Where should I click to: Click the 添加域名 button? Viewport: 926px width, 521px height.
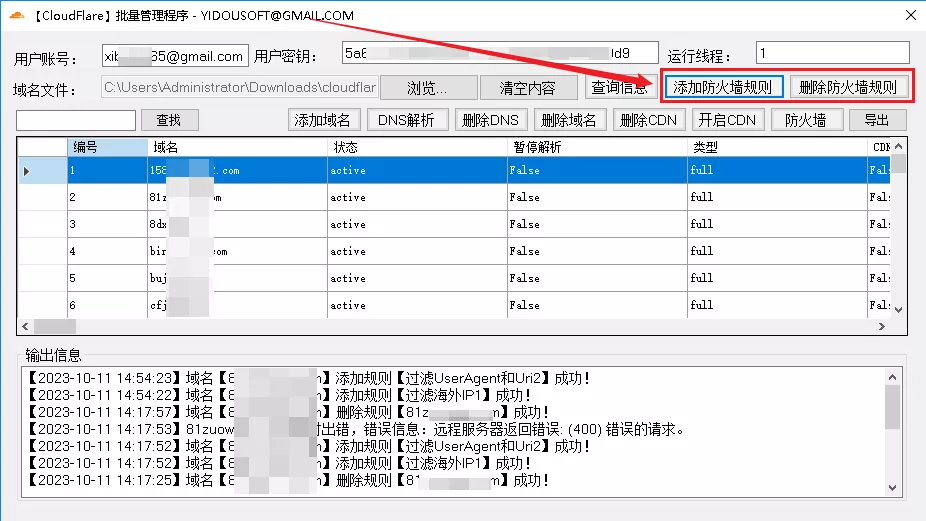tap(322, 120)
